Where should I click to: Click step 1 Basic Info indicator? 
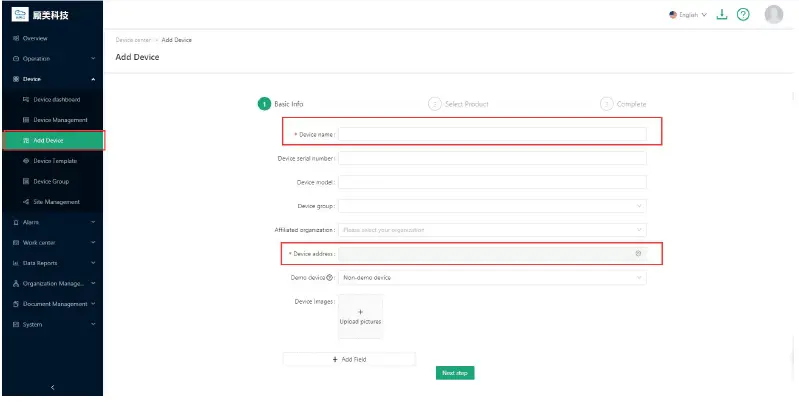click(x=280, y=104)
